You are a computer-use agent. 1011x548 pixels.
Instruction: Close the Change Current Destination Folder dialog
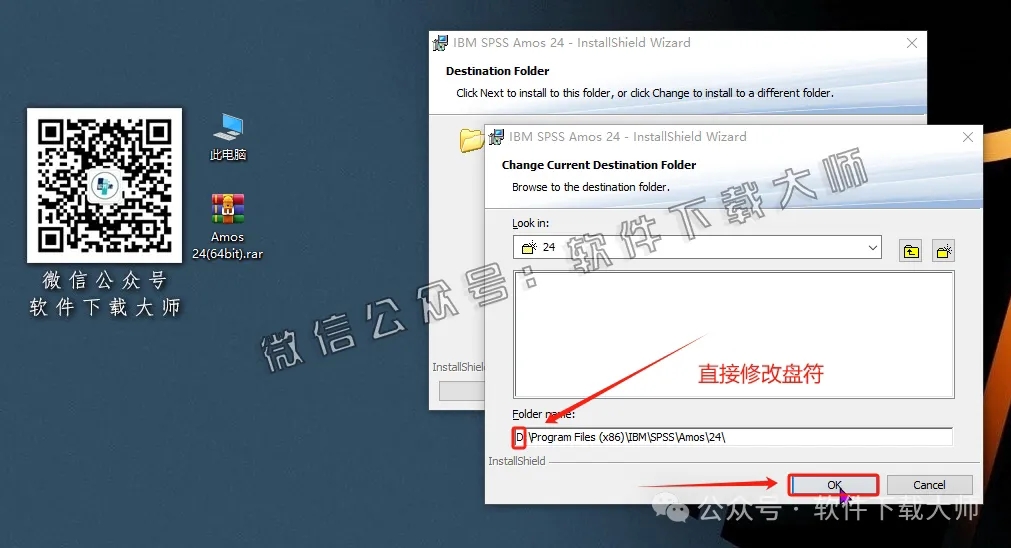[x=967, y=137]
